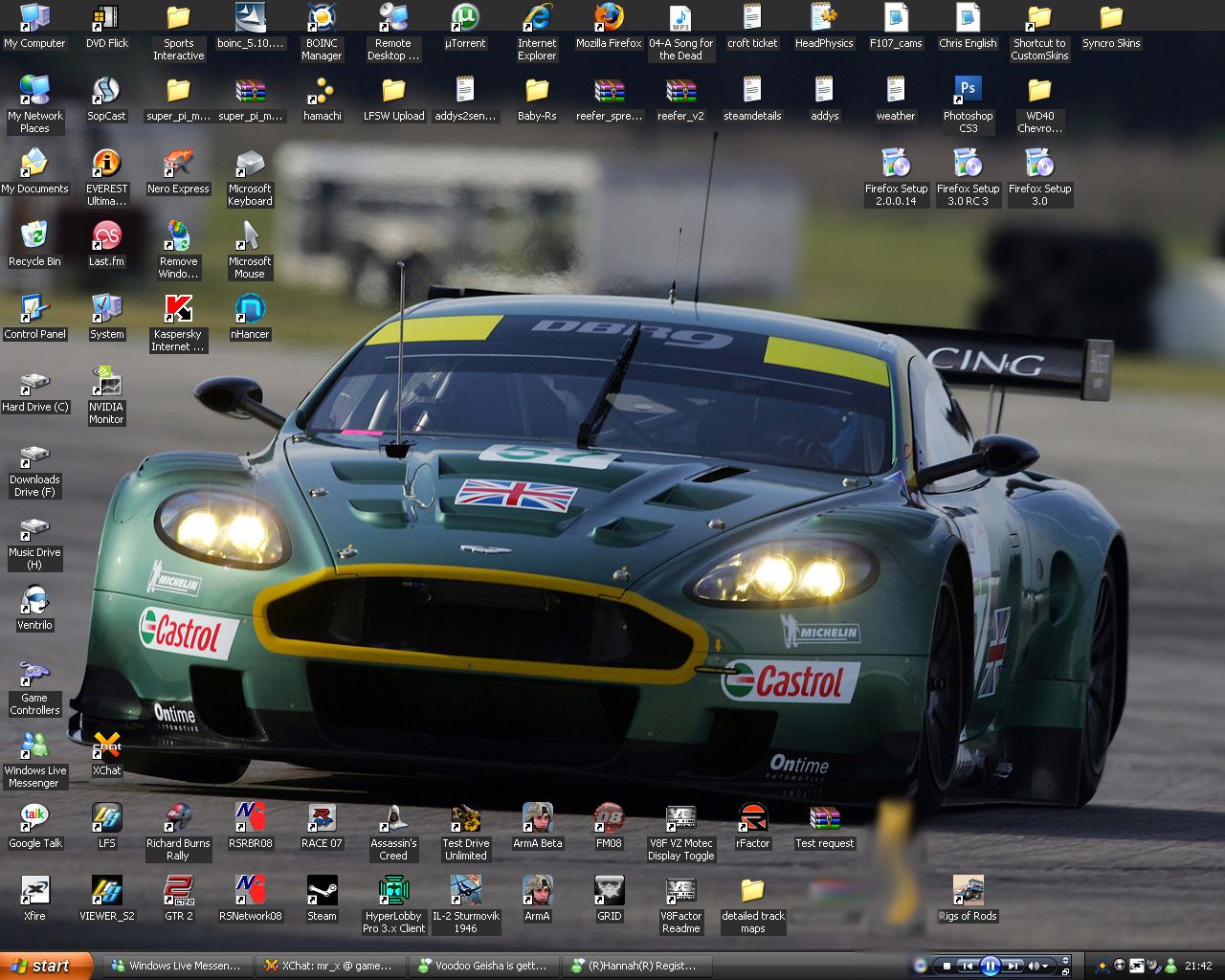Pause playback in the media player toolbar

click(991, 966)
